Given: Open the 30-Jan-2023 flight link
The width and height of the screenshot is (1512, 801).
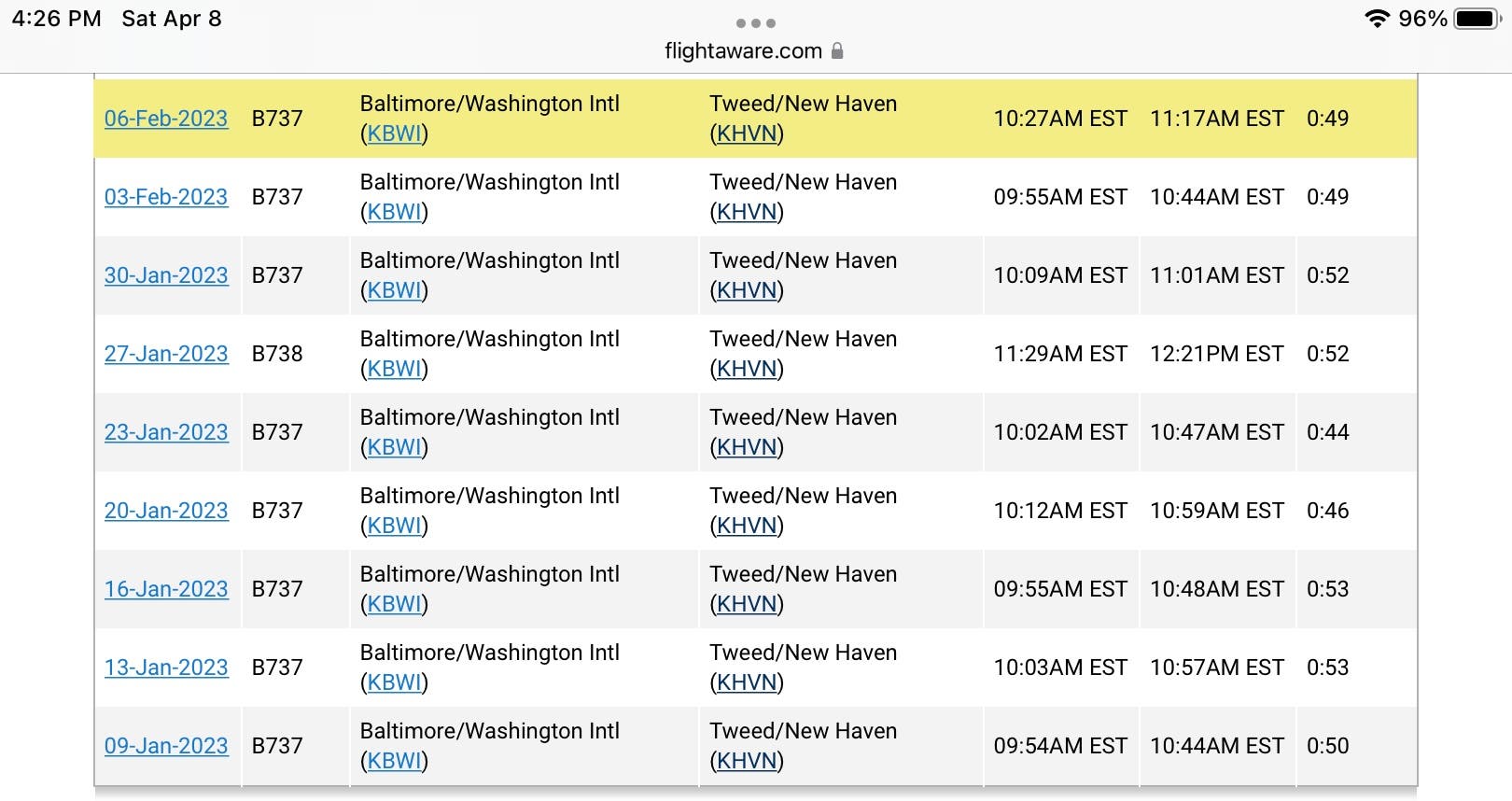Looking at the screenshot, I should point(166,275).
